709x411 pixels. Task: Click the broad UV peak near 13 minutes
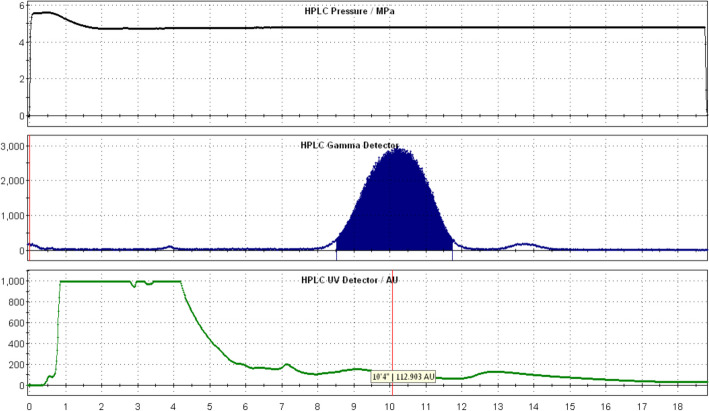coord(494,372)
